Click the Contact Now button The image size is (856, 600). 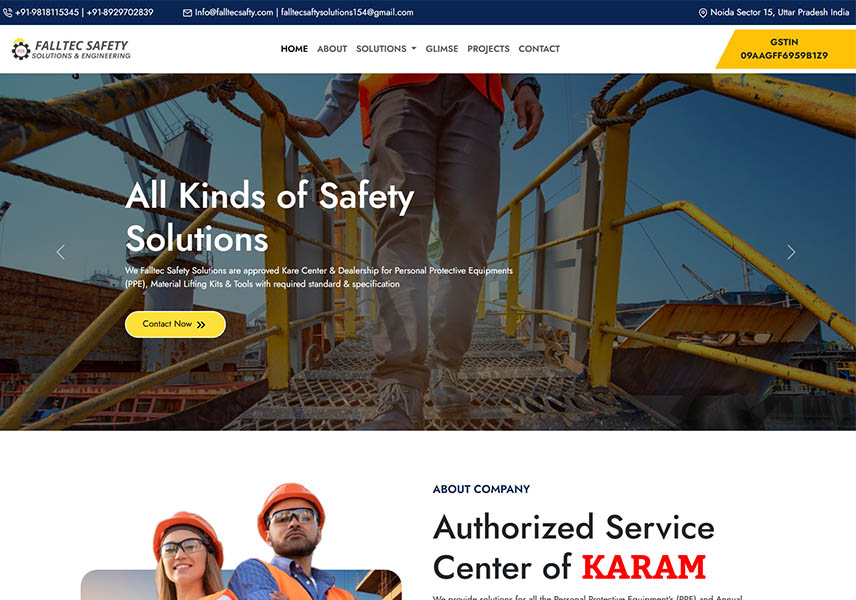click(175, 324)
